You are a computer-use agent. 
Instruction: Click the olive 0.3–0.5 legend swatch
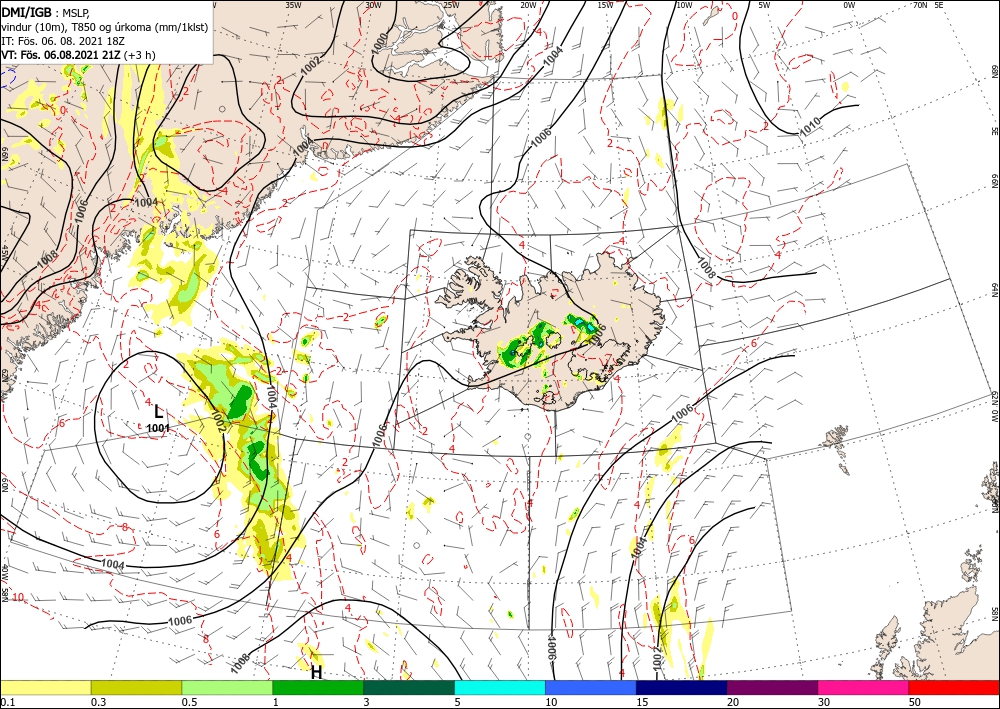tap(136, 687)
